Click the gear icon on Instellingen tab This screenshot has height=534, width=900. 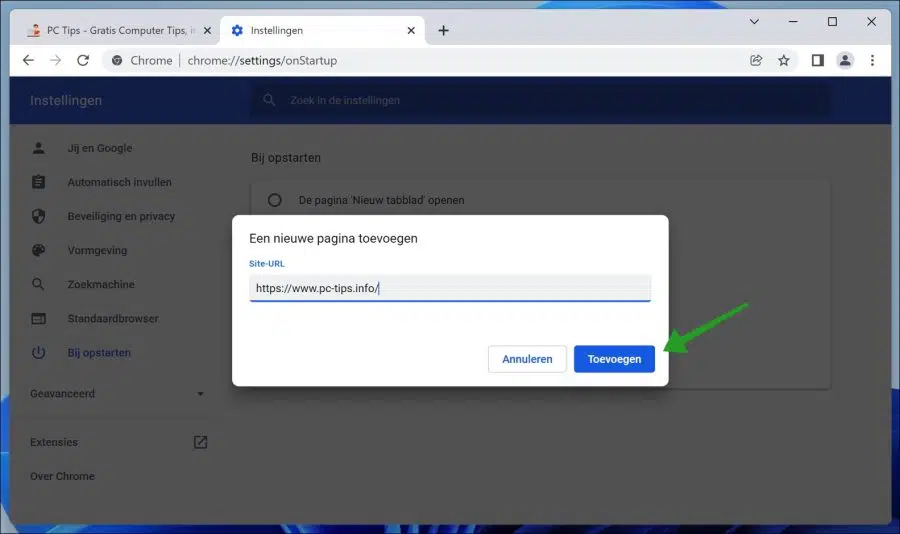[237, 30]
